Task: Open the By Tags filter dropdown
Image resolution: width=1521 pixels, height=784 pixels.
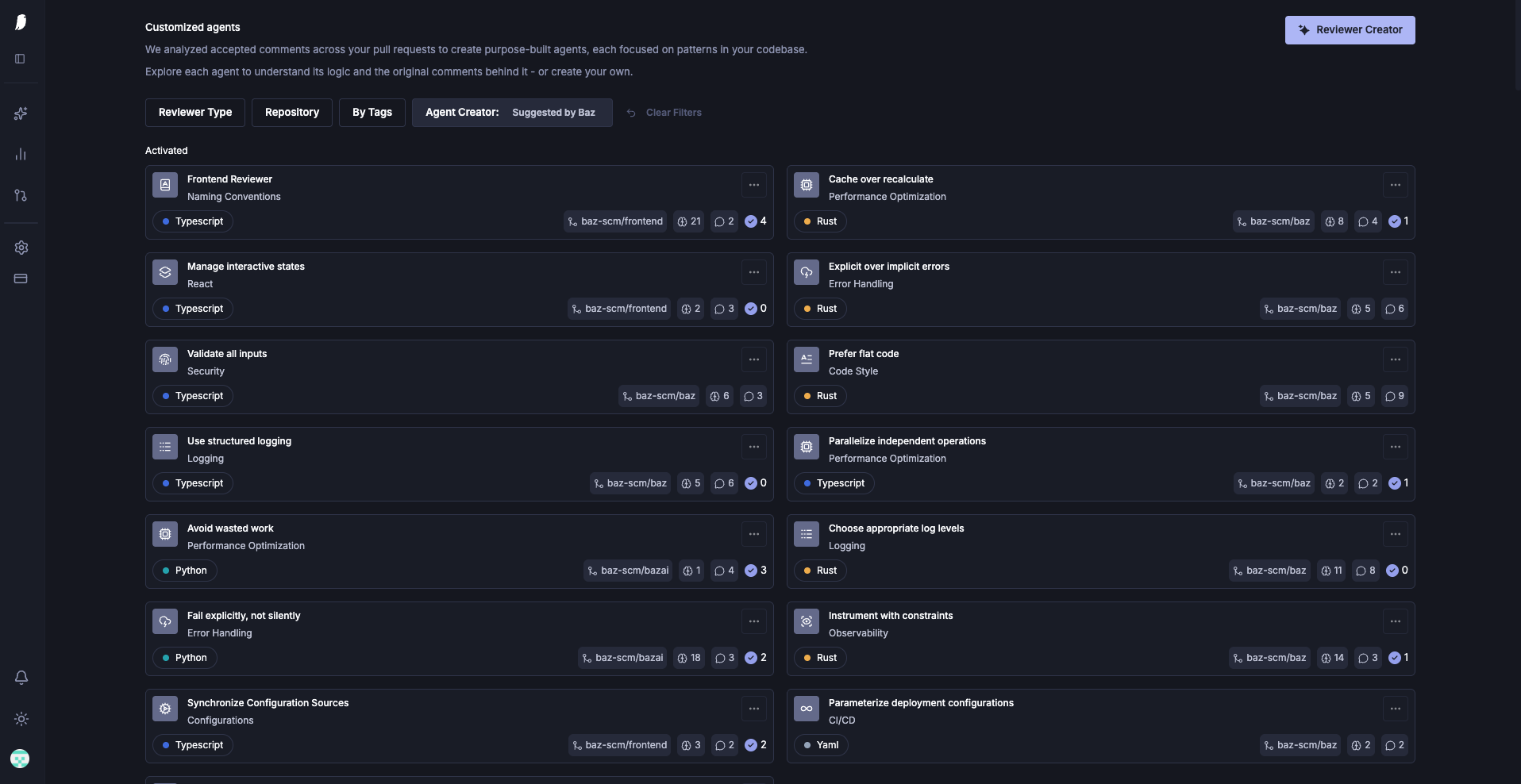Action: (372, 113)
